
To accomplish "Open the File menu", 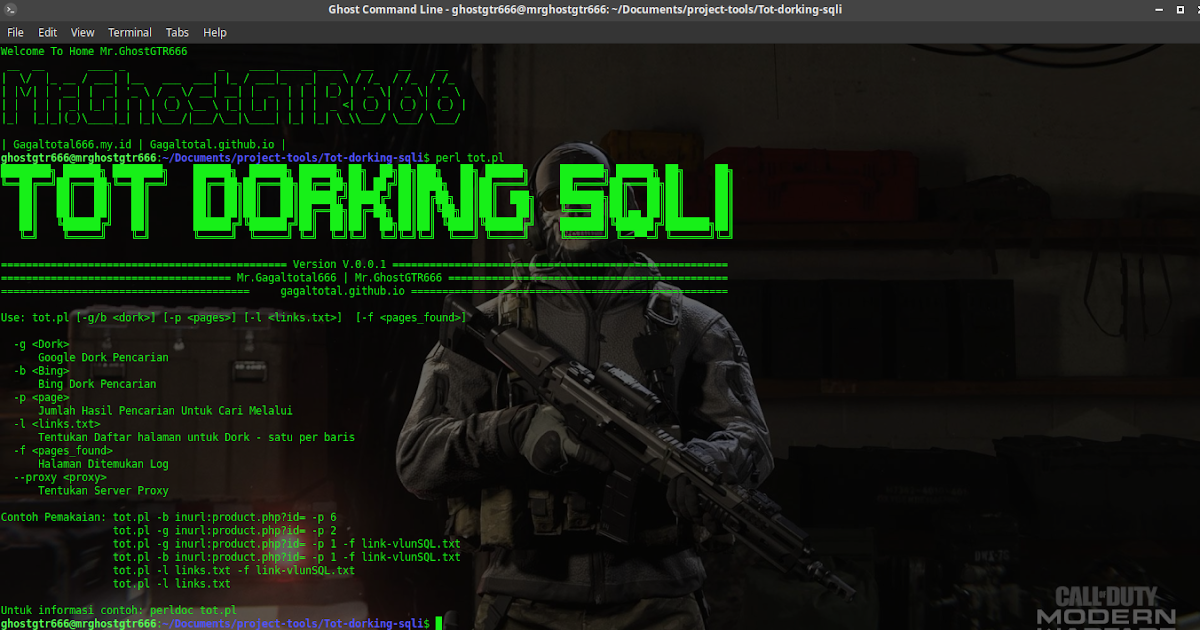I will tap(15, 32).
